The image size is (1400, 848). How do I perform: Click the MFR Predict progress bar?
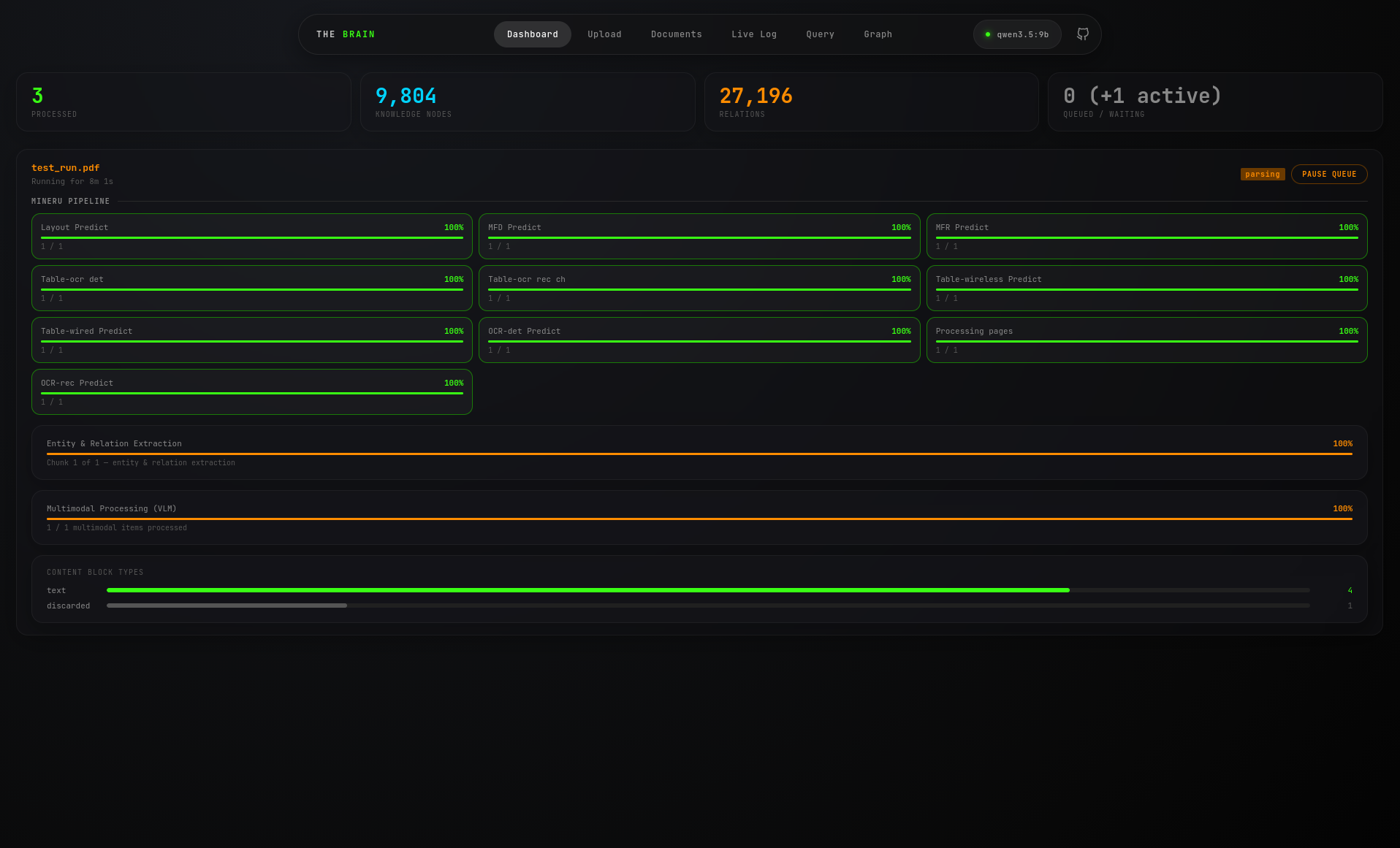(1146, 237)
